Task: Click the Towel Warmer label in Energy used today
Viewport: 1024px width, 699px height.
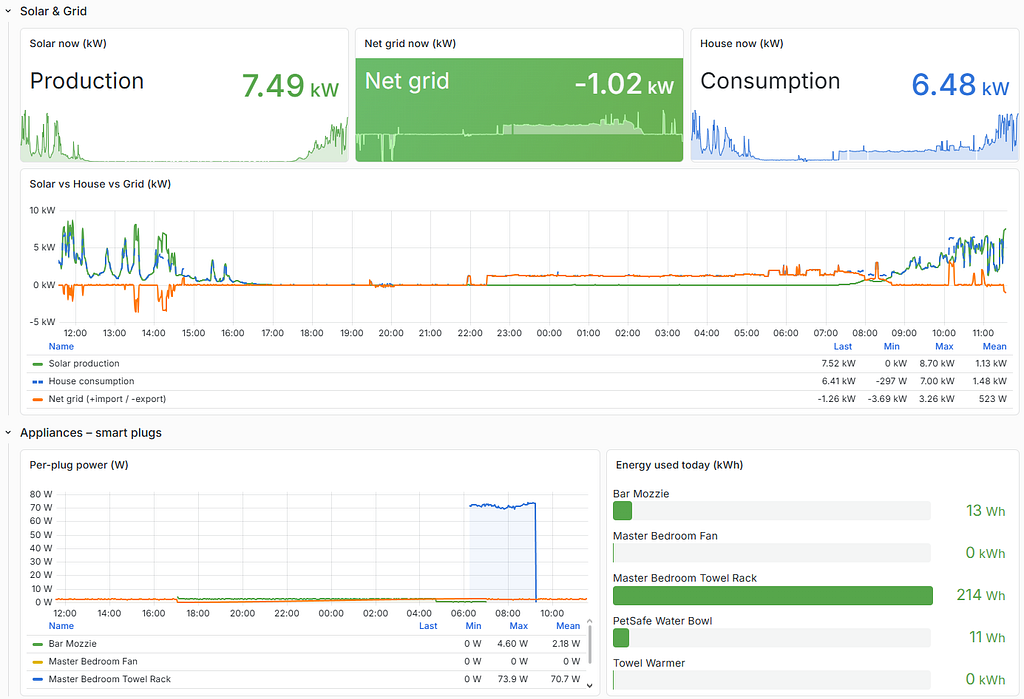Action: tap(649, 663)
